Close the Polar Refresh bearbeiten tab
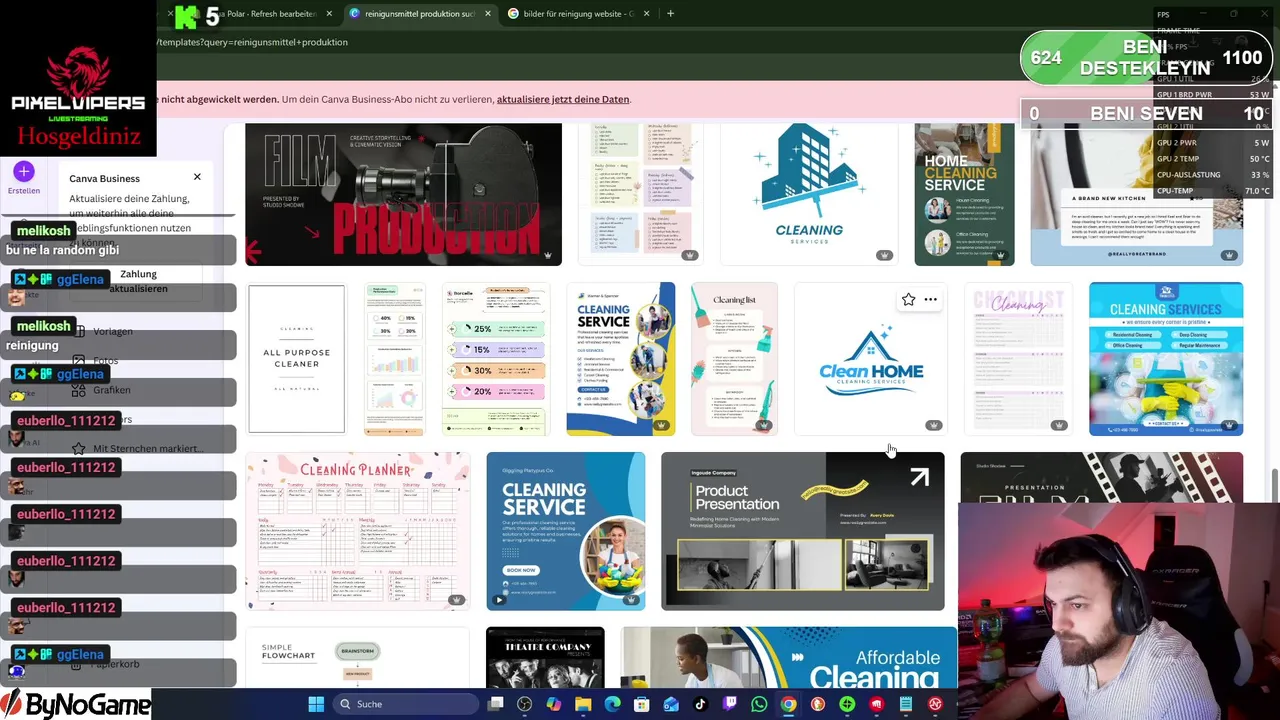The height and width of the screenshot is (720, 1280). [329, 14]
